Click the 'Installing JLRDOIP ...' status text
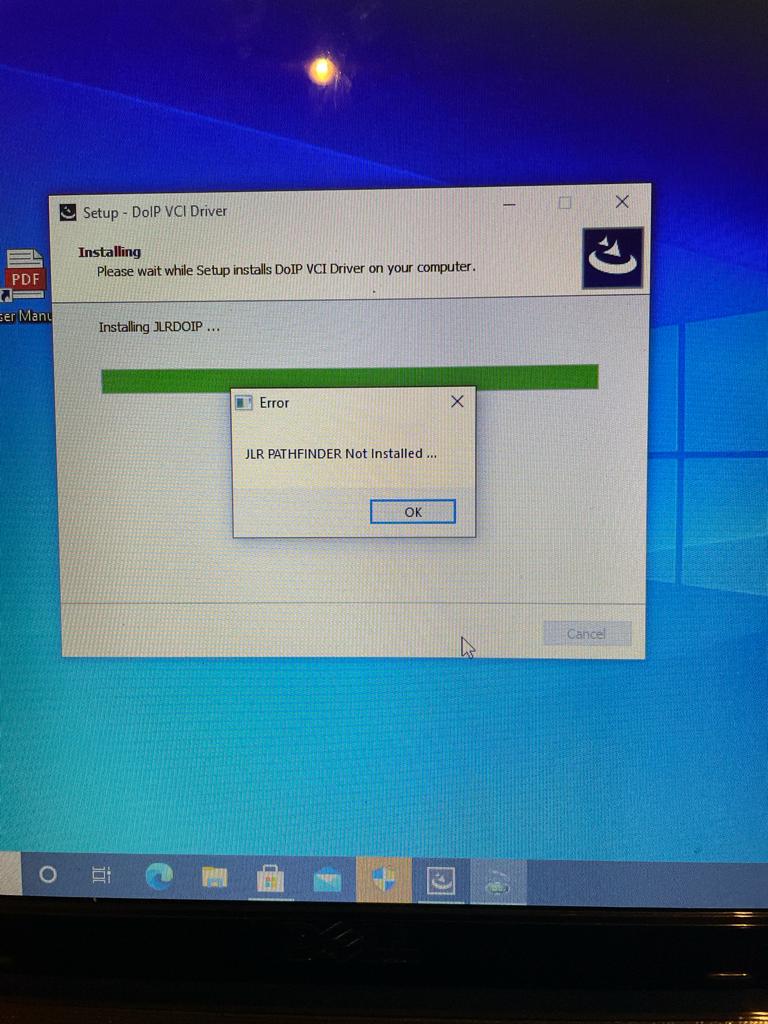 click(x=159, y=327)
